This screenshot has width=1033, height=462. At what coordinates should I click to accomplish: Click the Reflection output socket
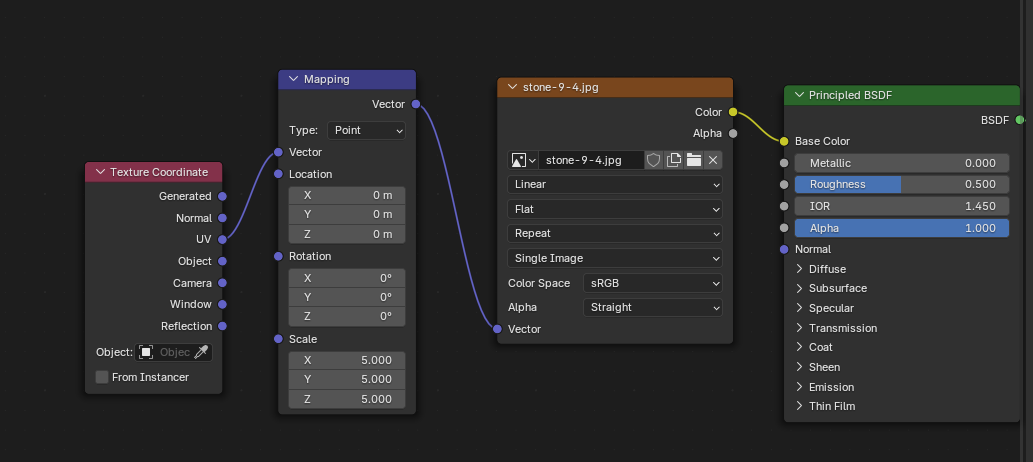[x=222, y=326]
